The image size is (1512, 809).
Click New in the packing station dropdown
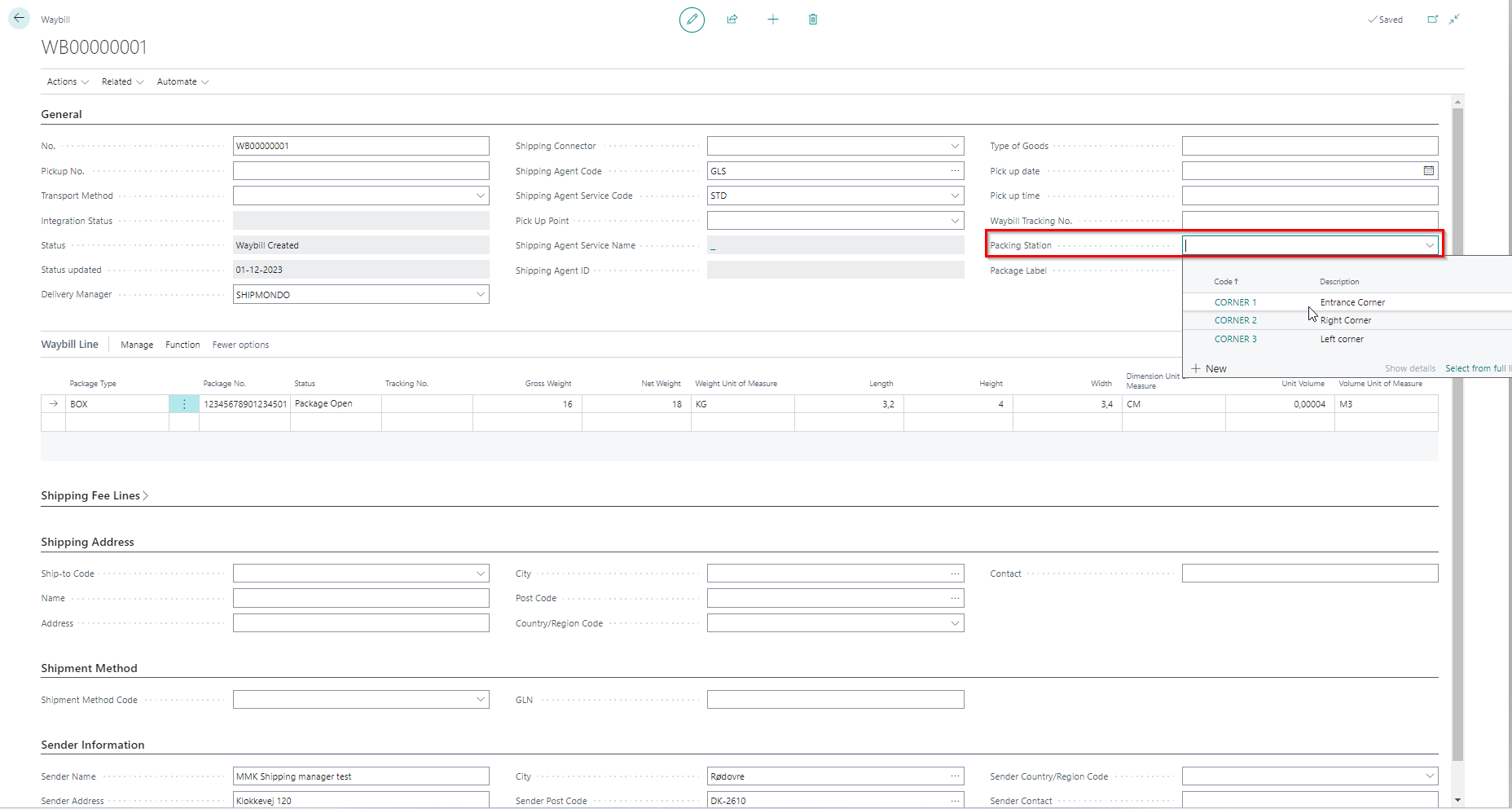tap(1209, 369)
